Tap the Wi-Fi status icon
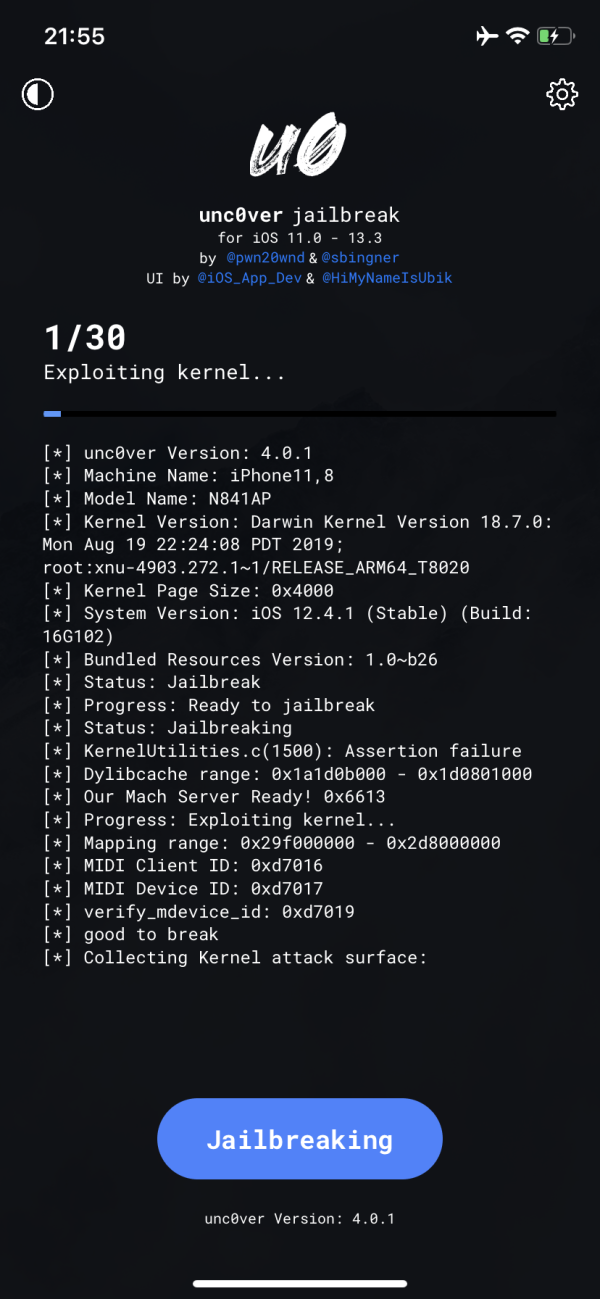Screen dimensions: 600x1299 pyautogui.click(x=517, y=36)
